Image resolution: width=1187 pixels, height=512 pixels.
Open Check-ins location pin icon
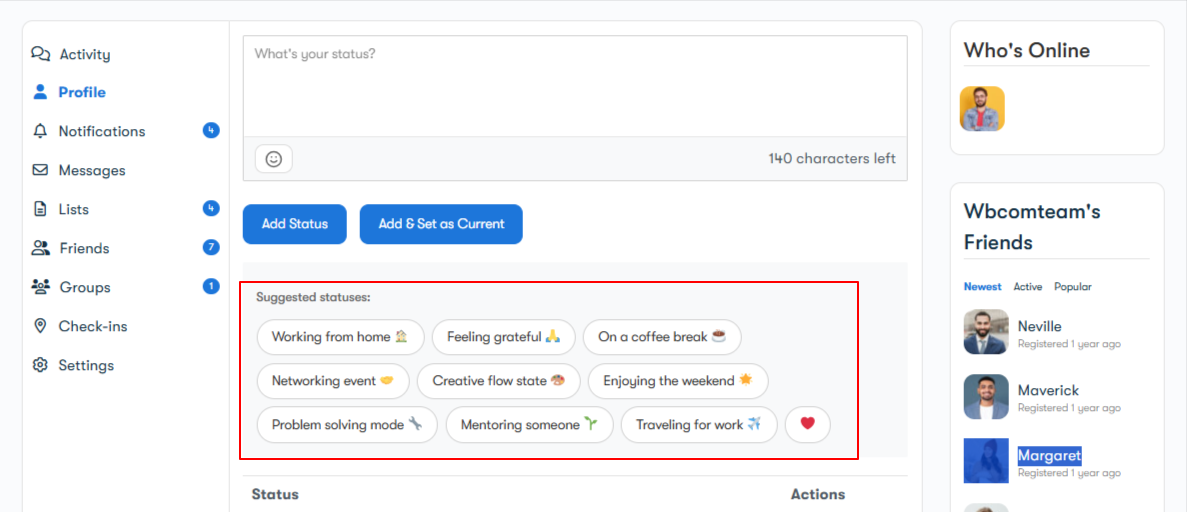pos(40,326)
